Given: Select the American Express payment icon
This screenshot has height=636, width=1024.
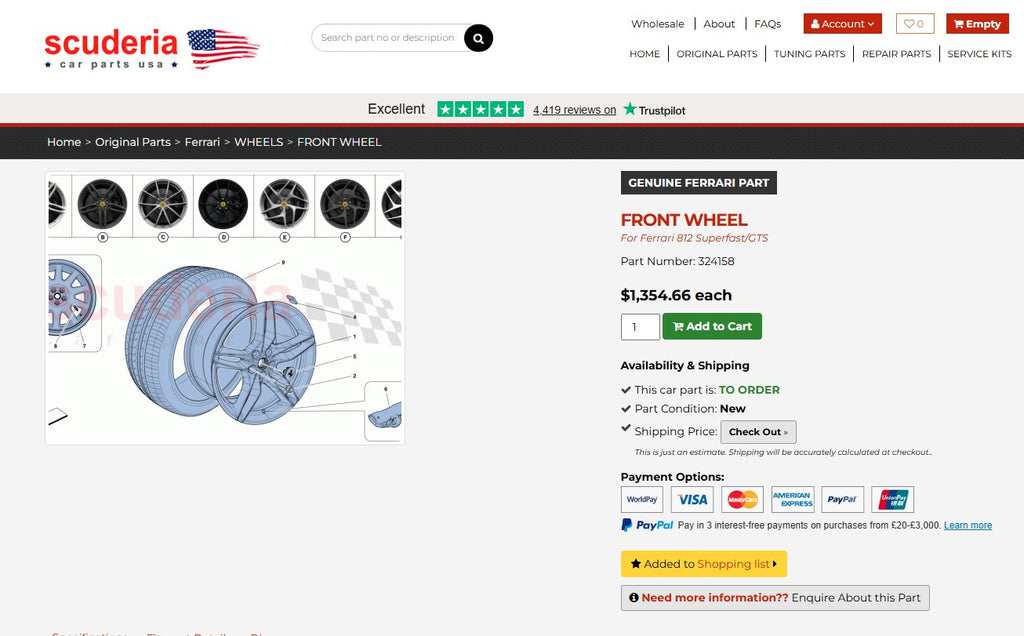Looking at the screenshot, I should [x=793, y=500].
